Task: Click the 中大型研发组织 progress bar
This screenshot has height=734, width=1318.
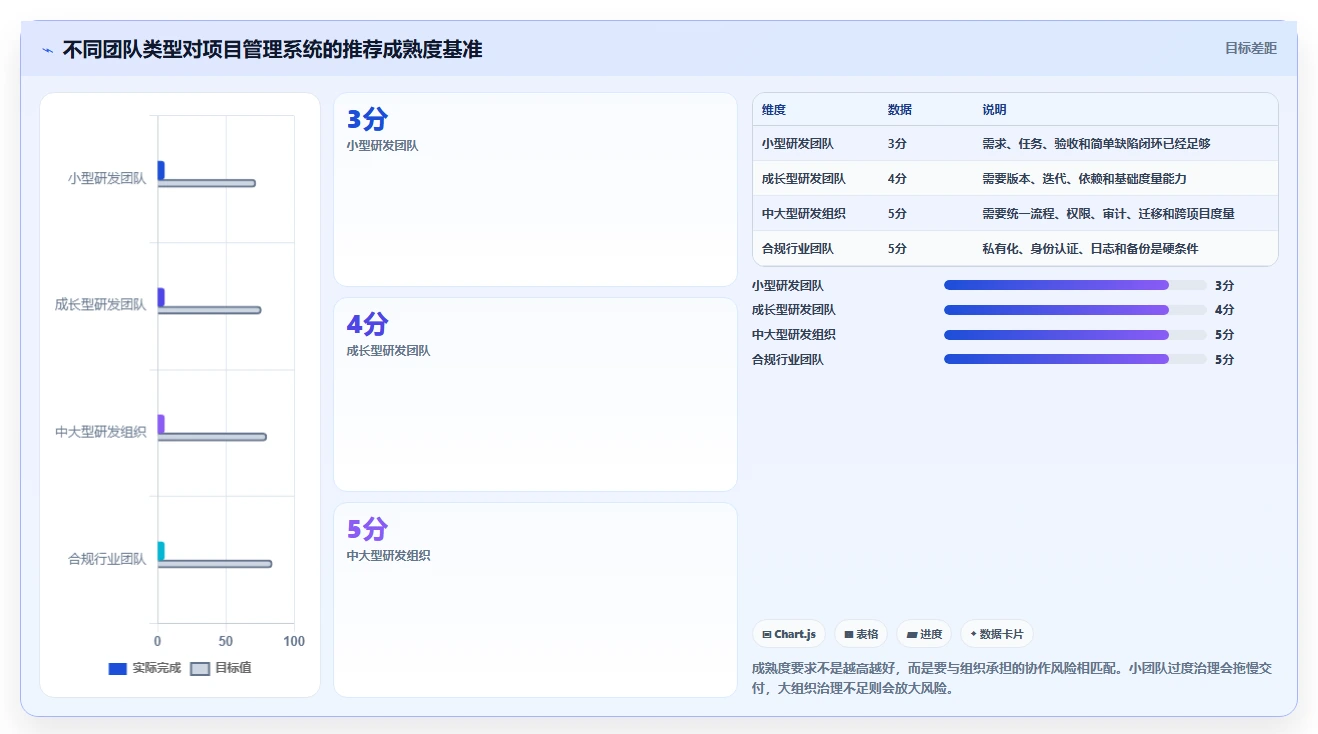Action: 1075,335
